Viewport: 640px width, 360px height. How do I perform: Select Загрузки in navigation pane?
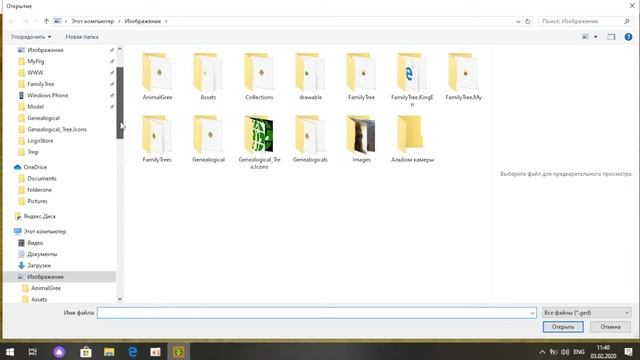(39, 265)
